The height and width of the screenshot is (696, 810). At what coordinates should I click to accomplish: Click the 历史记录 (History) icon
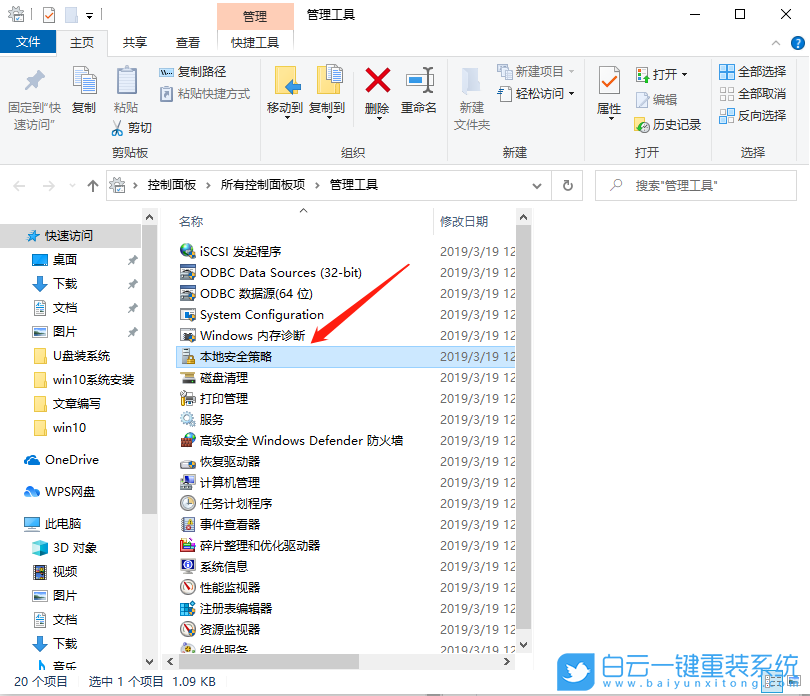coord(668,124)
